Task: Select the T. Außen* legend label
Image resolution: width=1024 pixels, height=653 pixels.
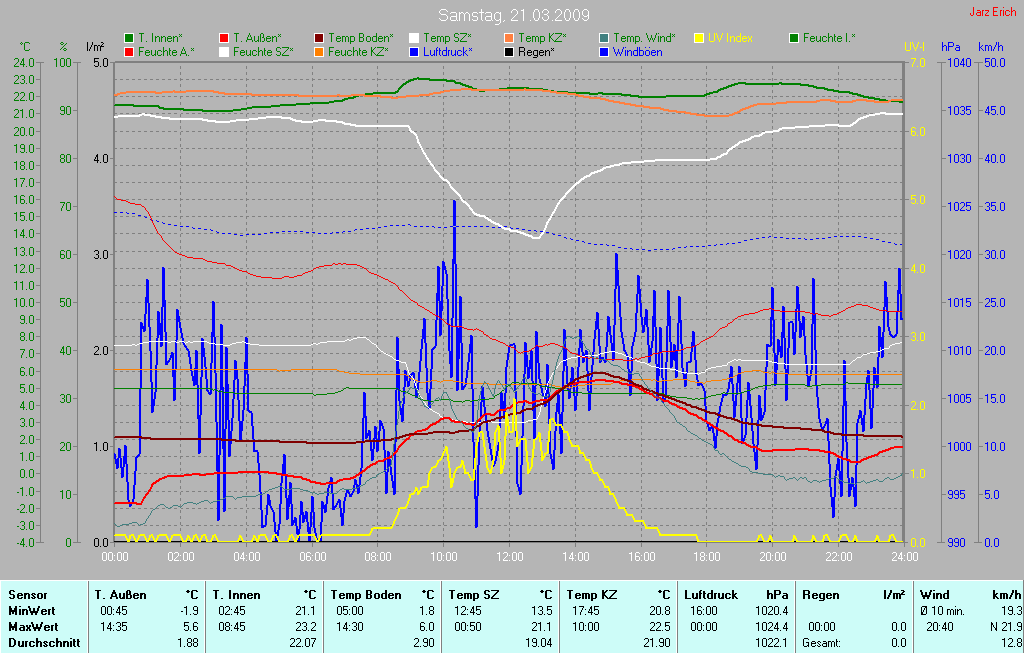Action: click(257, 39)
